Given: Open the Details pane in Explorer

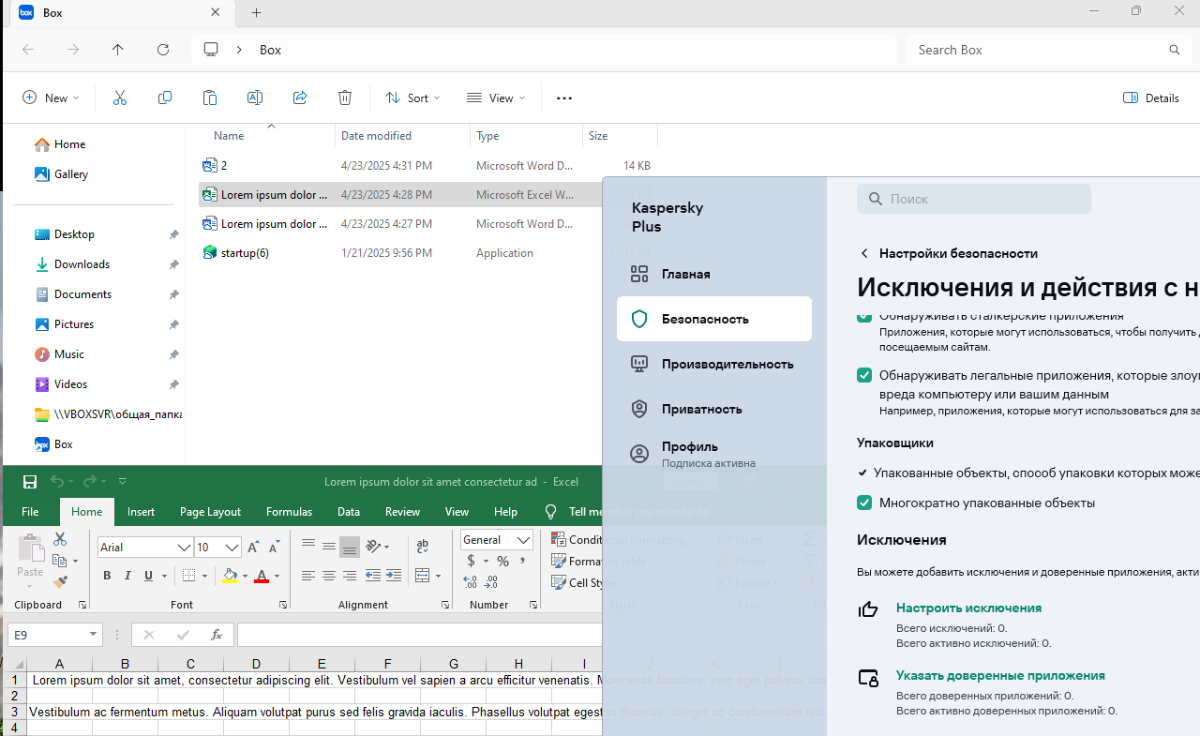Looking at the screenshot, I should coord(1151,98).
